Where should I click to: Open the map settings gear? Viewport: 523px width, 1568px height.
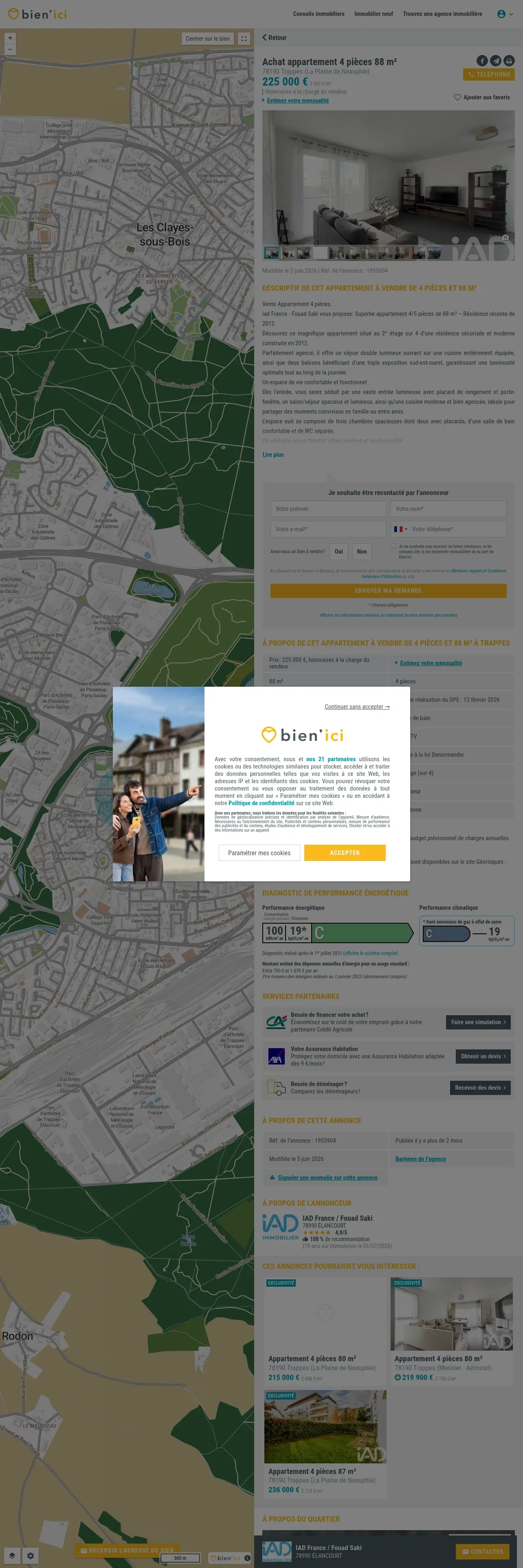(30, 1555)
